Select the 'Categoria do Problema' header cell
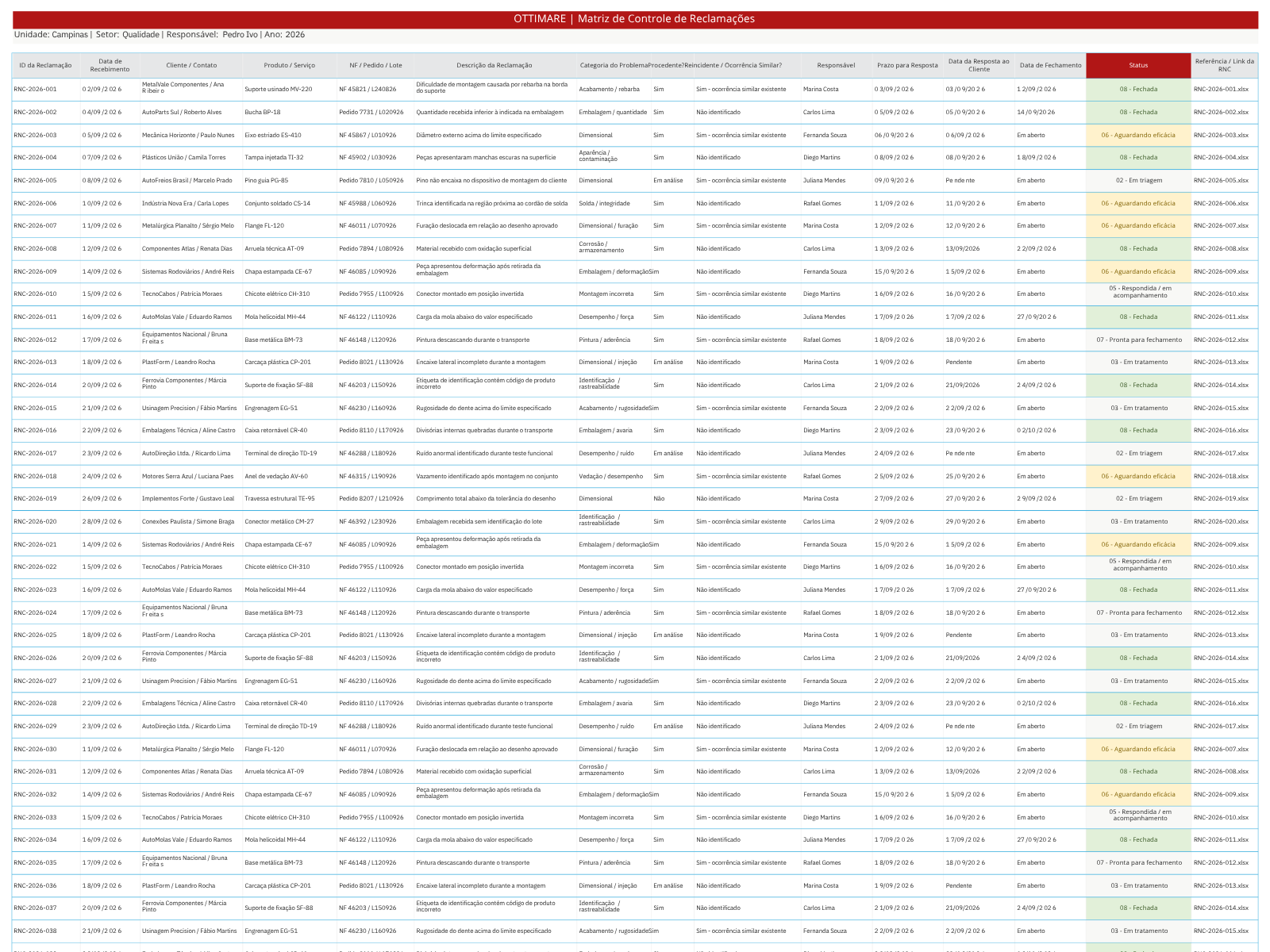Screen dimensions: 1270x952 click(x=614, y=65)
